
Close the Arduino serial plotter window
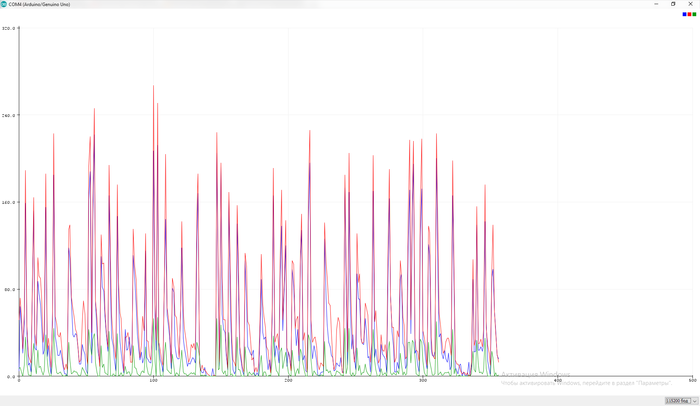click(x=690, y=4)
